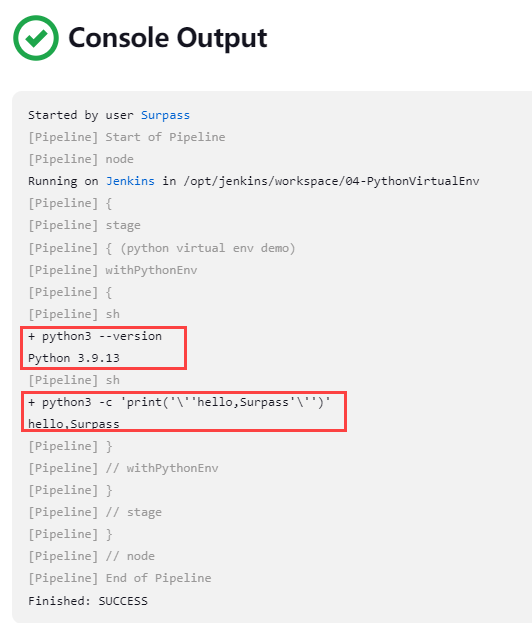Click the Console Output heading
The image size is (532, 623).
pos(168,38)
